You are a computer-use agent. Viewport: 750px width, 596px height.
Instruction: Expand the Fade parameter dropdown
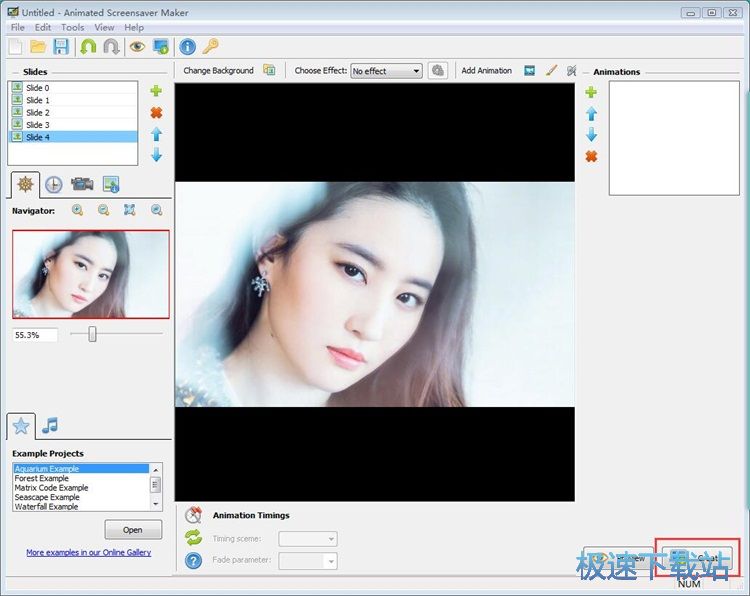pyautogui.click(x=308, y=561)
